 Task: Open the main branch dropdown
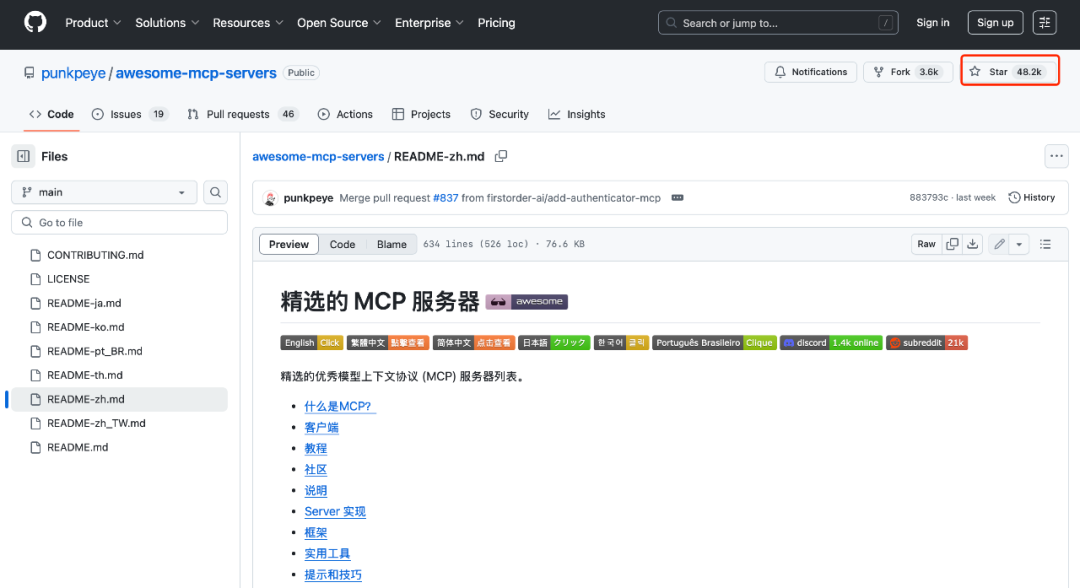104,192
